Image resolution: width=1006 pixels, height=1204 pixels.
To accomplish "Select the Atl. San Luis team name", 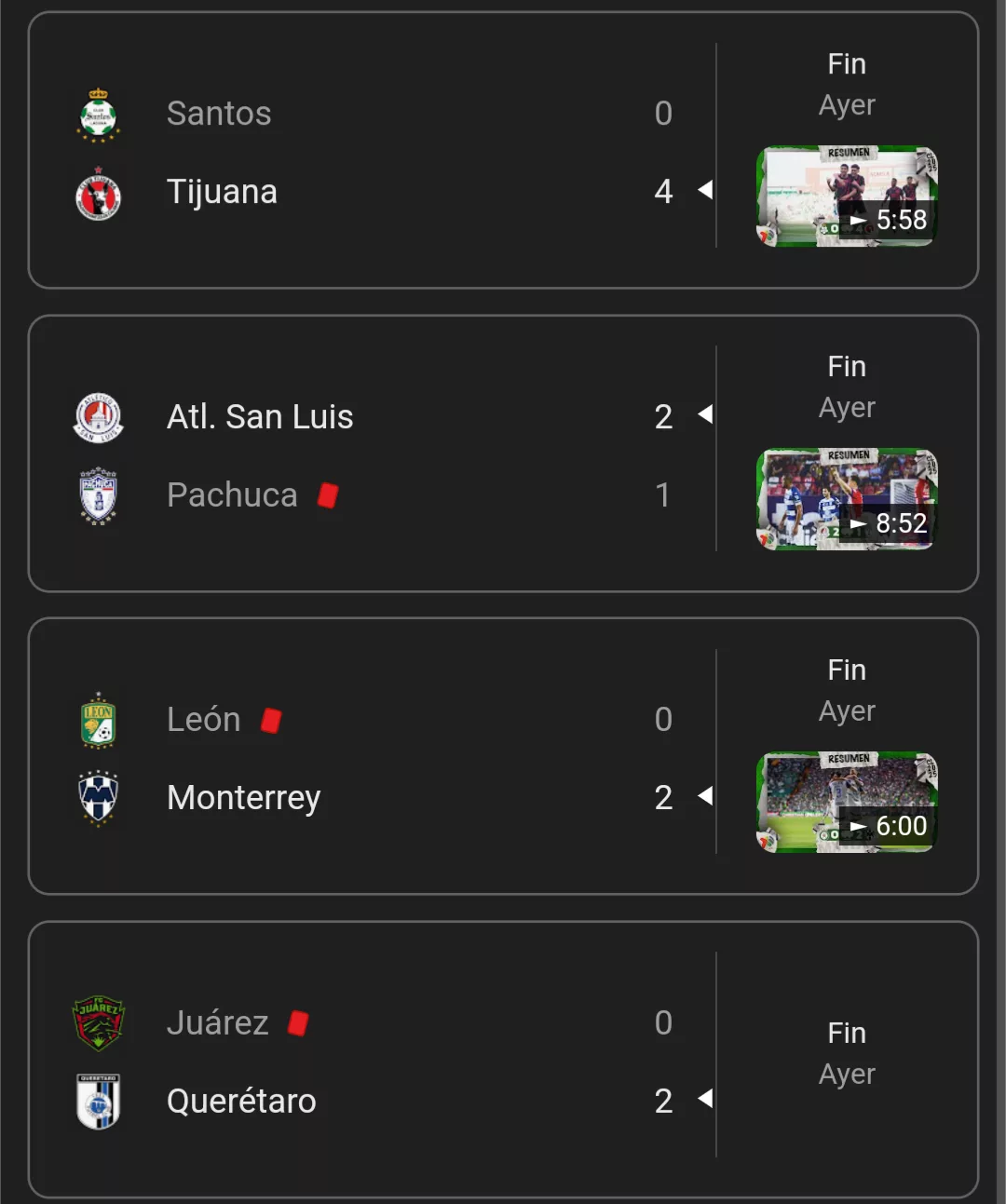I will point(260,417).
